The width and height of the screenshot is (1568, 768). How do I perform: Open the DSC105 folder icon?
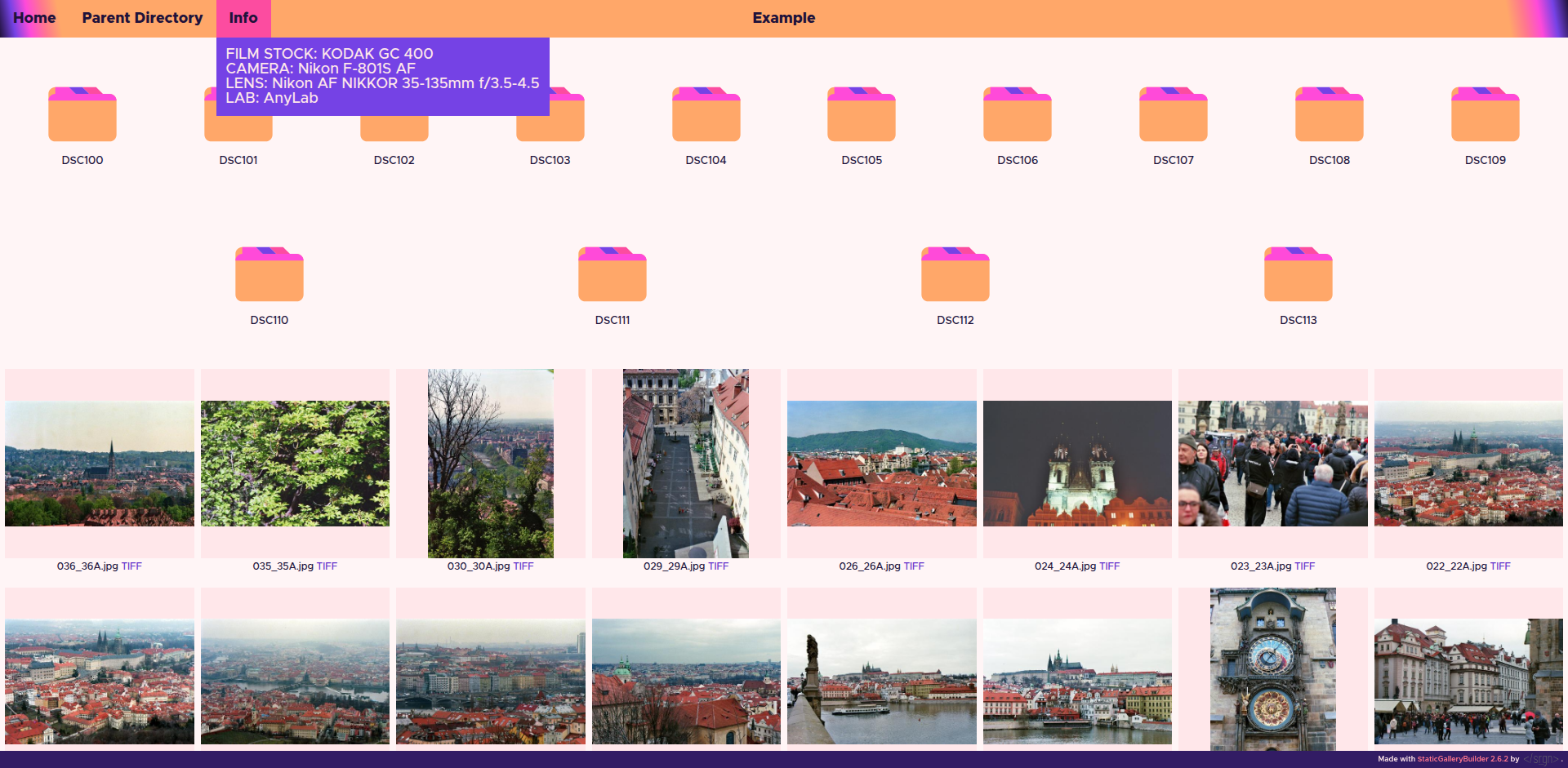pos(862,115)
